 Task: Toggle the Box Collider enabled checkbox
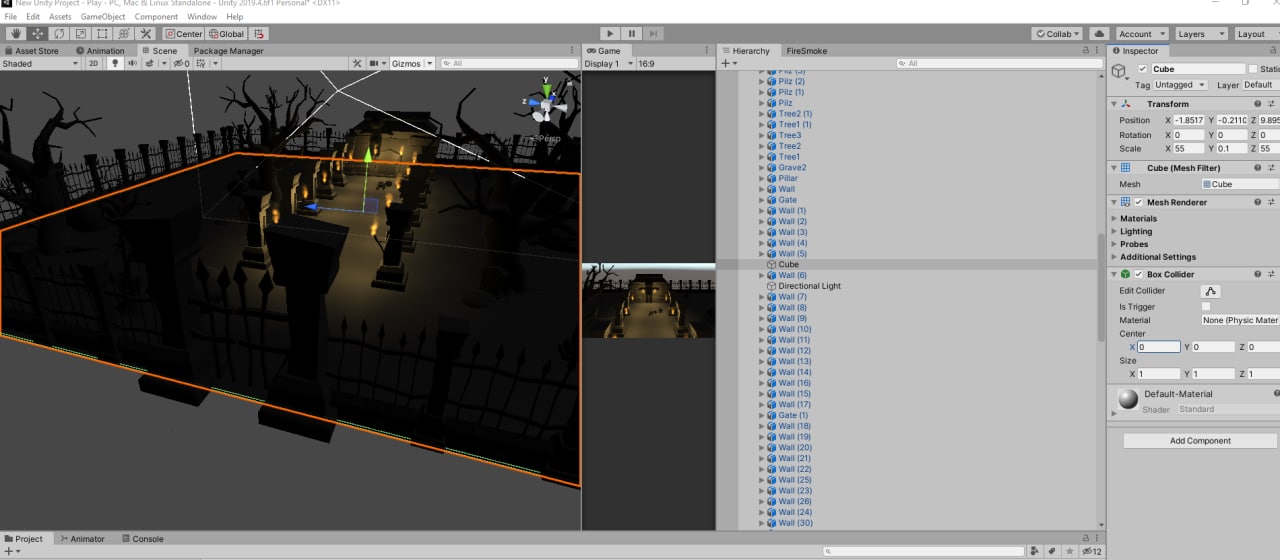[1139, 274]
